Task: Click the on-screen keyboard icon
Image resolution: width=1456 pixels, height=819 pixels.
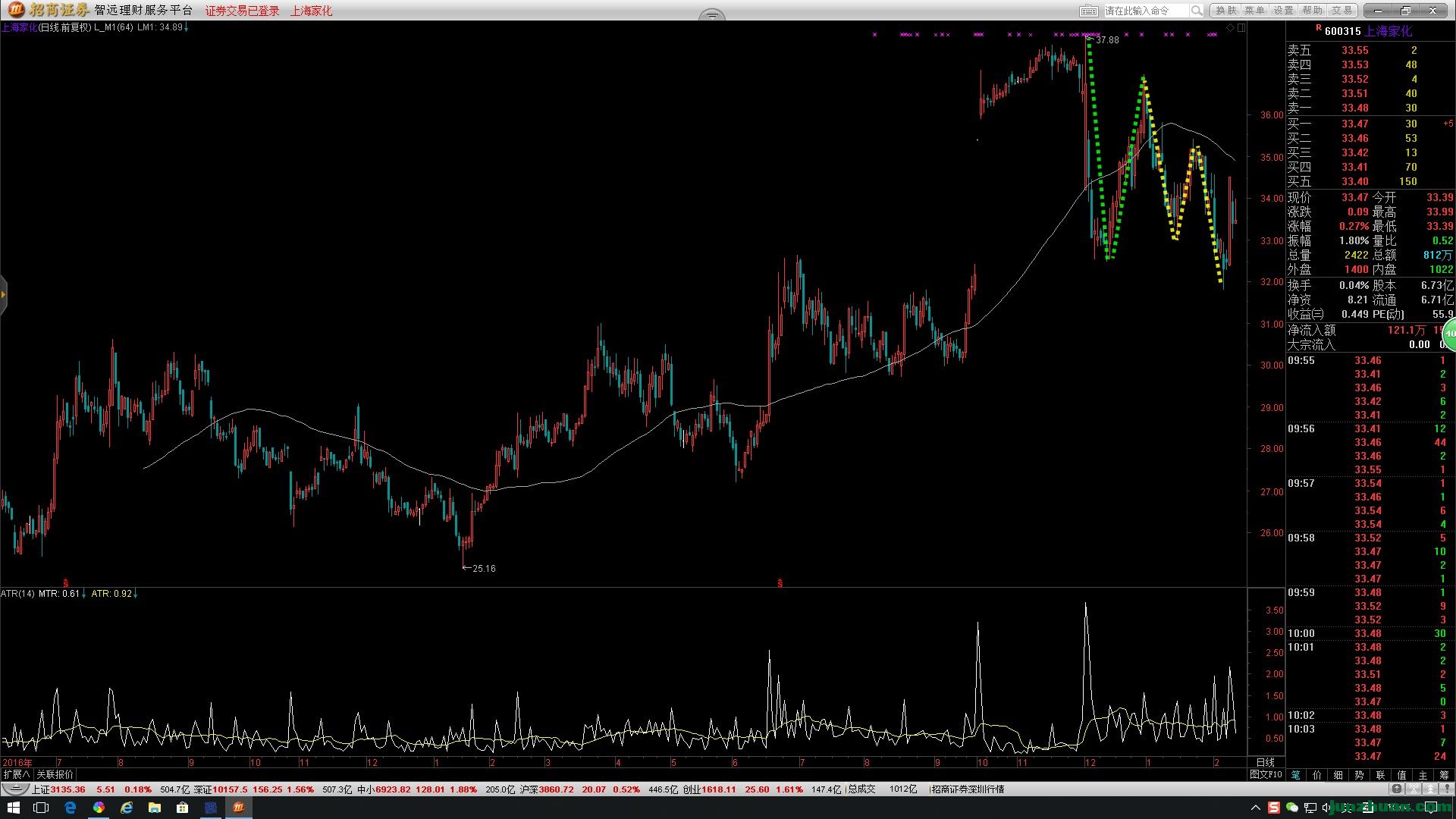Action: click(x=1088, y=11)
